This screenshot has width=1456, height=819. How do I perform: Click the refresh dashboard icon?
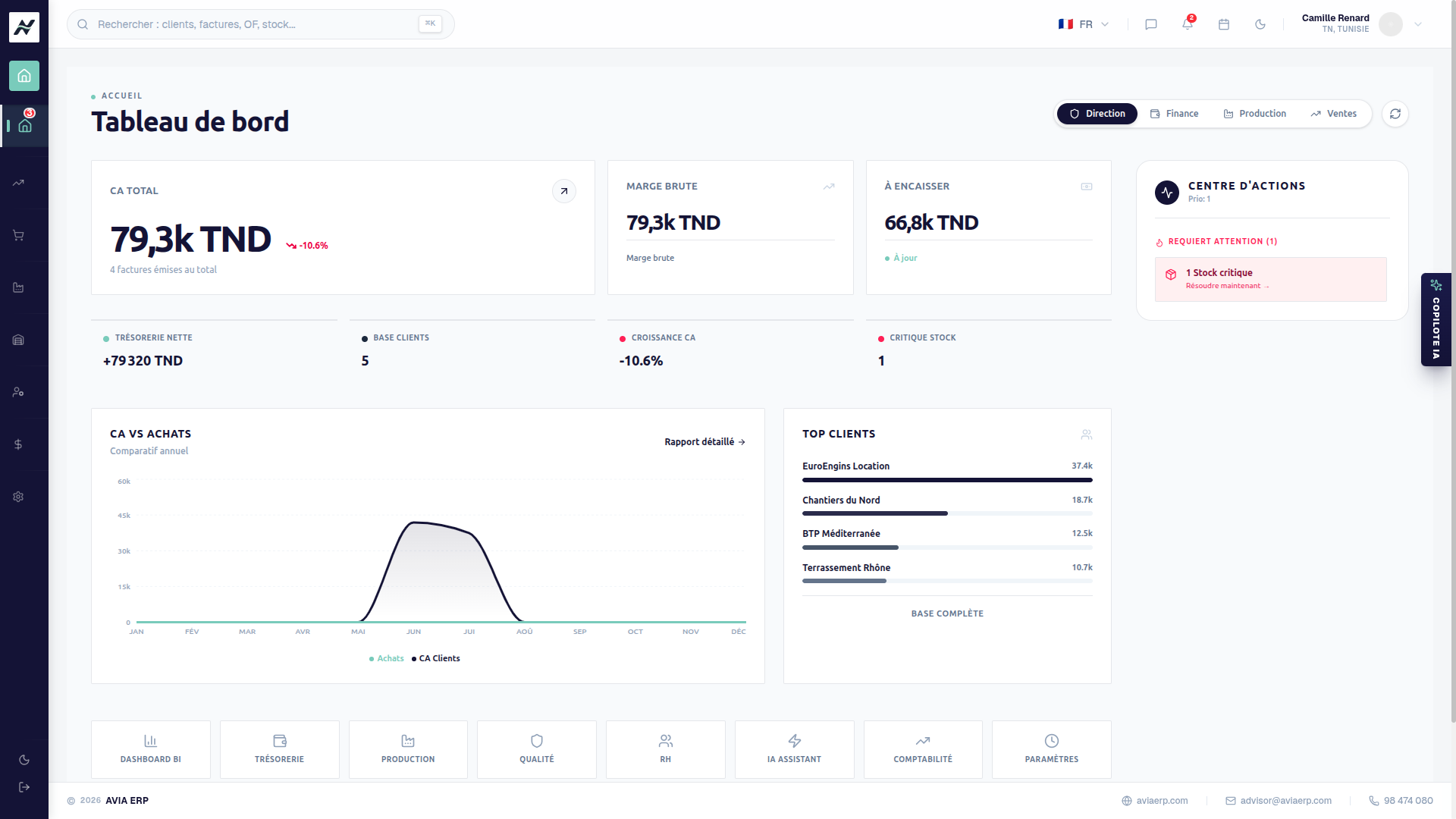click(x=1395, y=114)
